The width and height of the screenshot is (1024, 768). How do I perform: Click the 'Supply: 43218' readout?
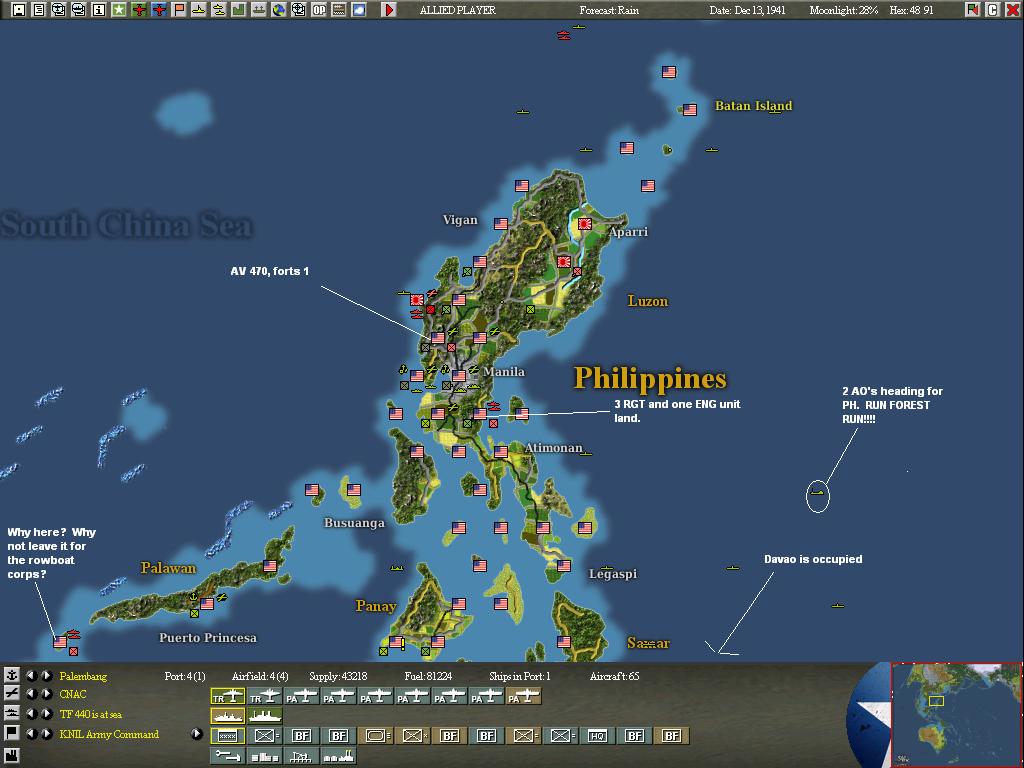point(338,676)
